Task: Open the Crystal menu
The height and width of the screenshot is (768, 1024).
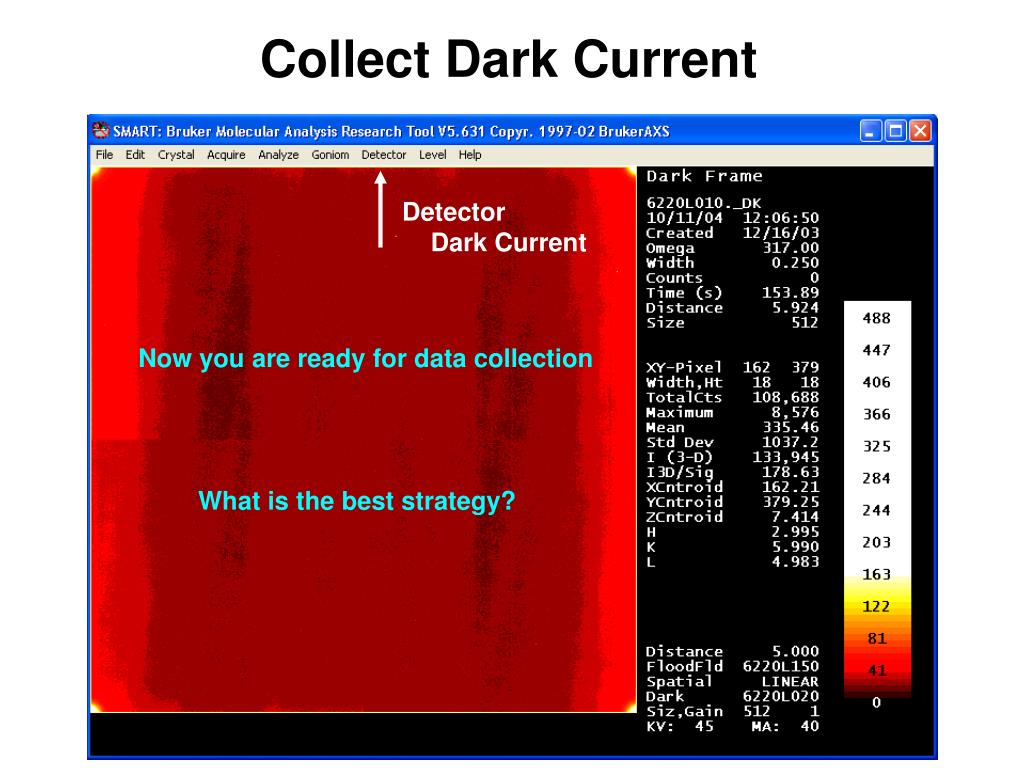Action: (176, 155)
